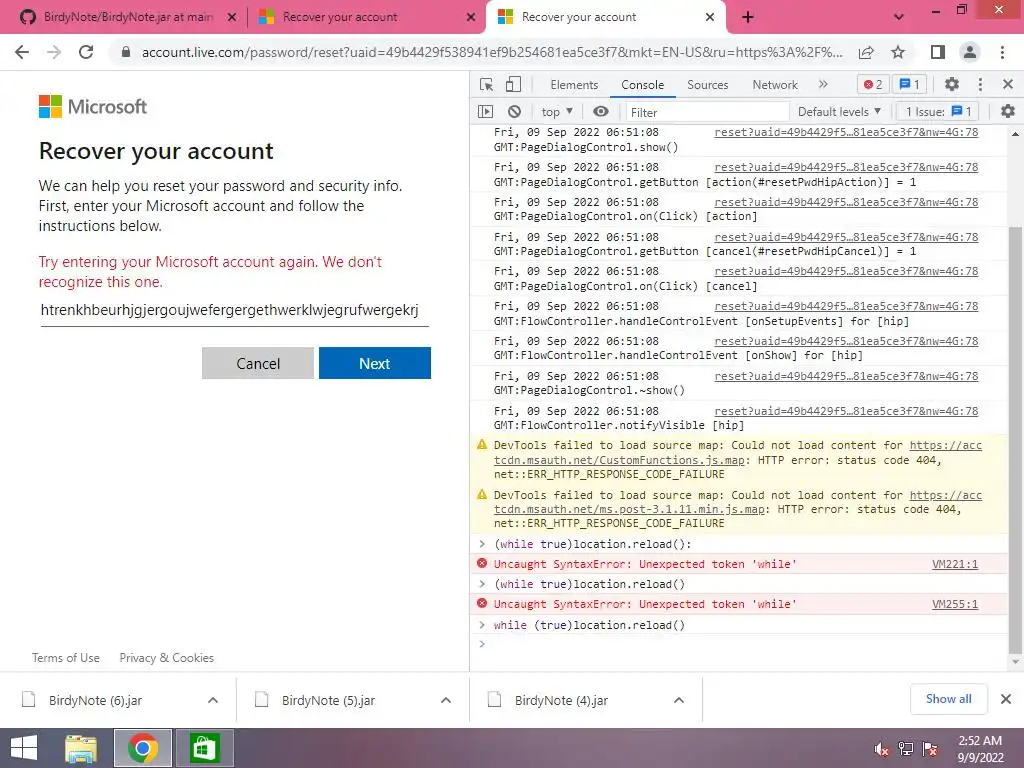Click the inspect element picker icon
1024x768 pixels.
click(486, 84)
